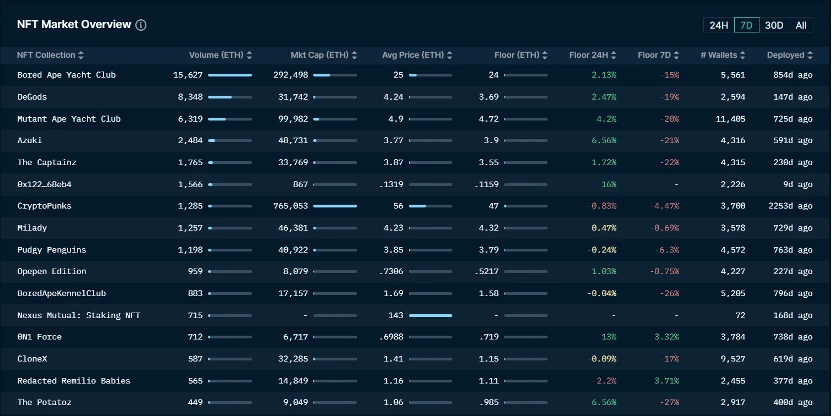Click CryptoPunks market cap 765,053
This screenshot has height=416, width=832.
pyautogui.click(x=291, y=206)
